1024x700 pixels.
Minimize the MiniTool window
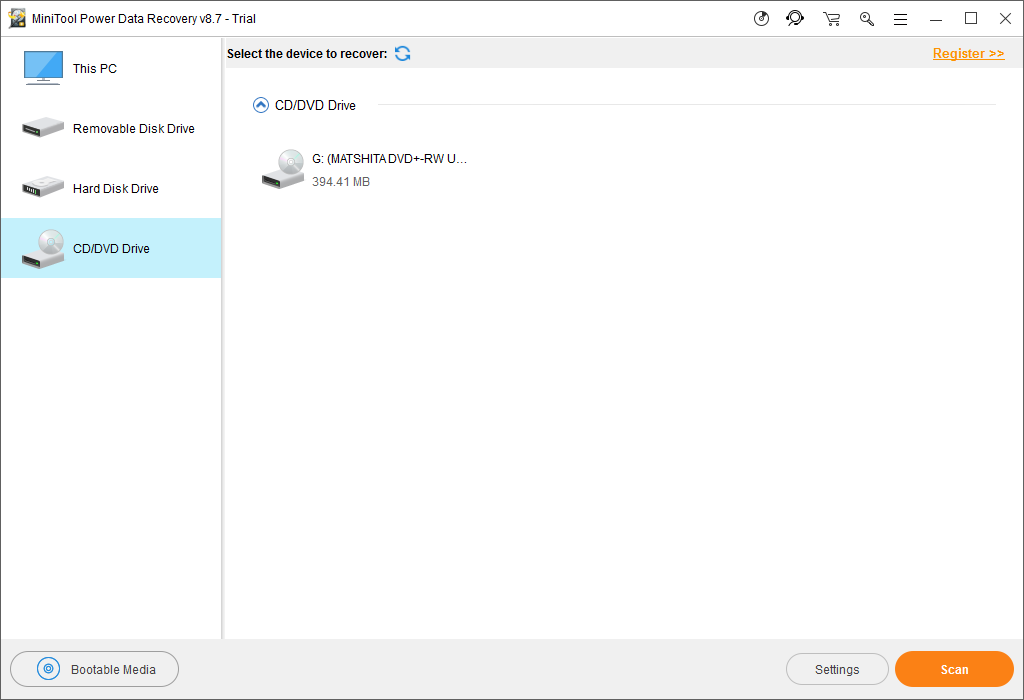(x=936, y=19)
